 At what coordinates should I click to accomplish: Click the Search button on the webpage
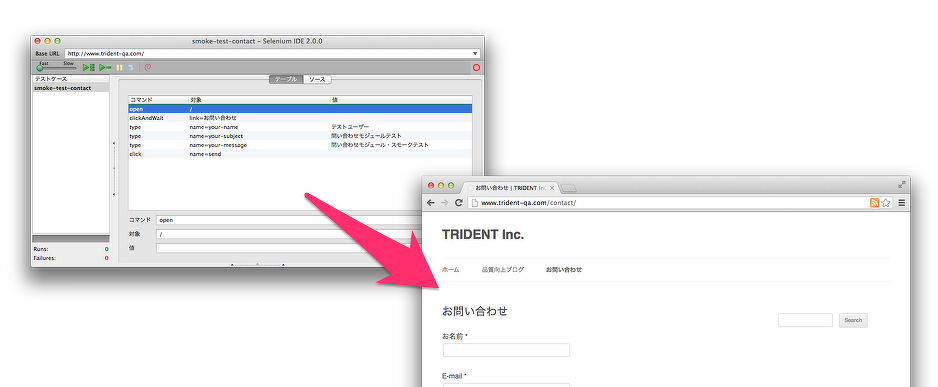coord(853,320)
